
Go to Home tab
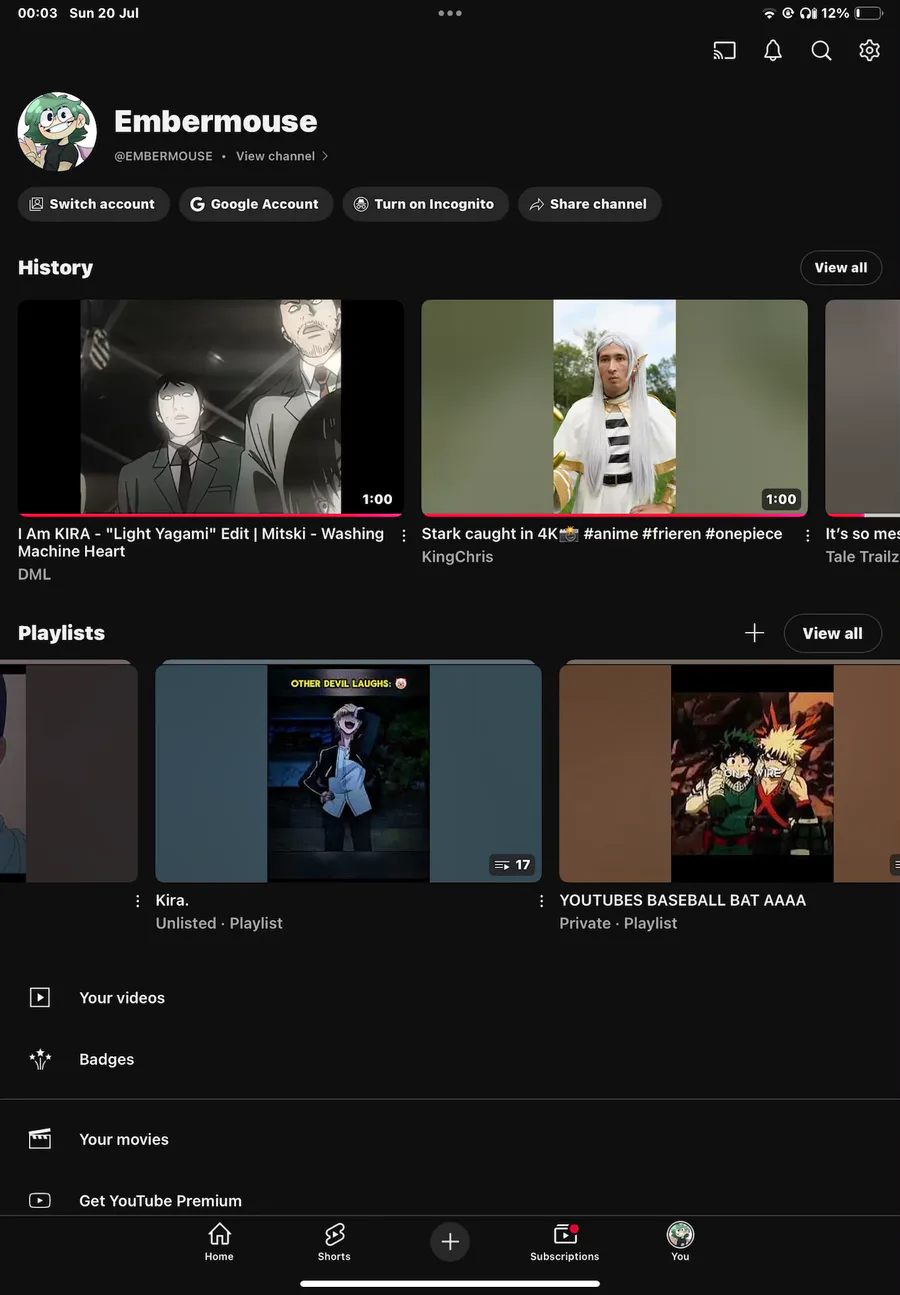coord(219,1241)
